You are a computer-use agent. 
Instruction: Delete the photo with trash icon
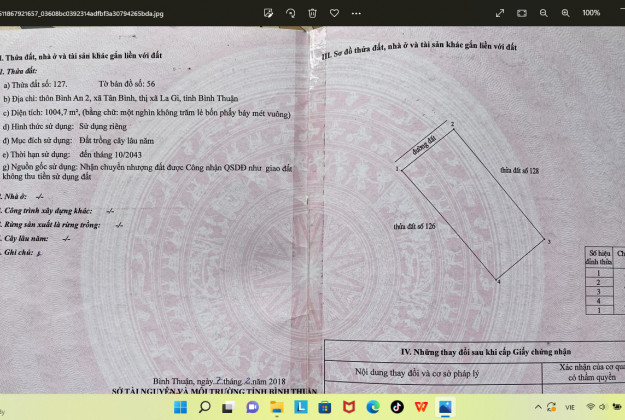(312, 13)
